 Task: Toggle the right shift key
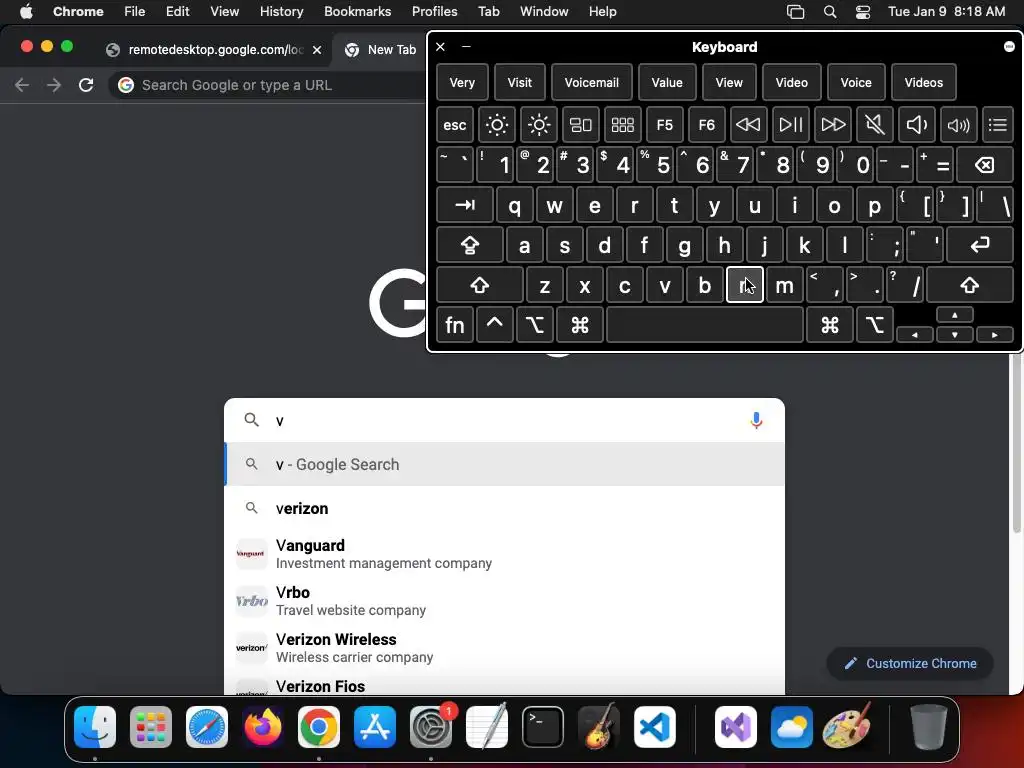pyautogui.click(x=970, y=285)
